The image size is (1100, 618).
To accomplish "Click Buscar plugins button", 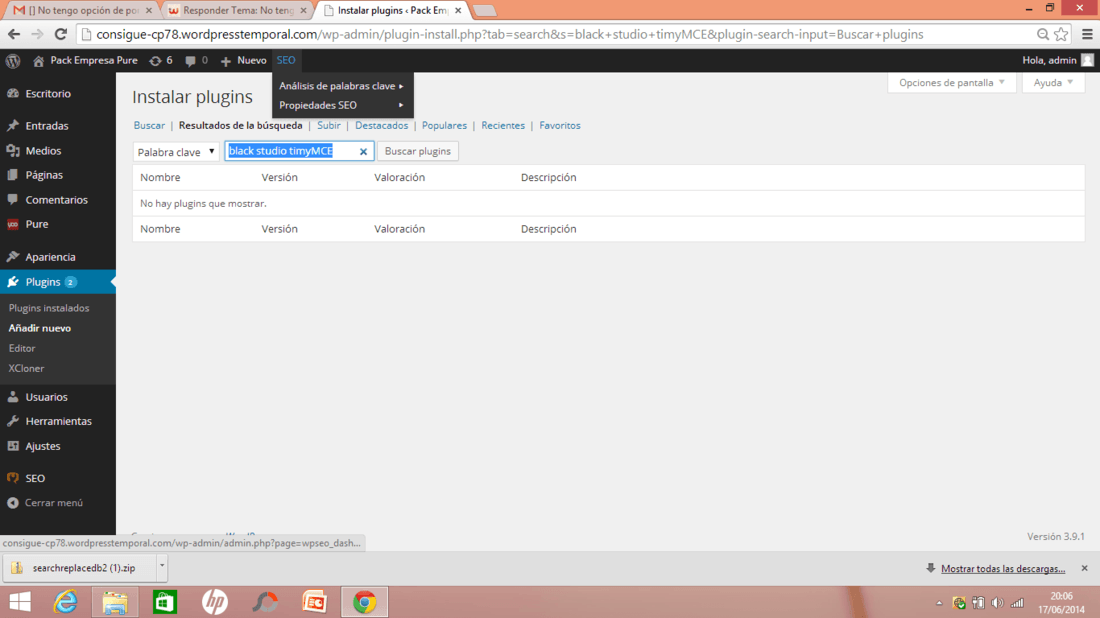I will [417, 151].
